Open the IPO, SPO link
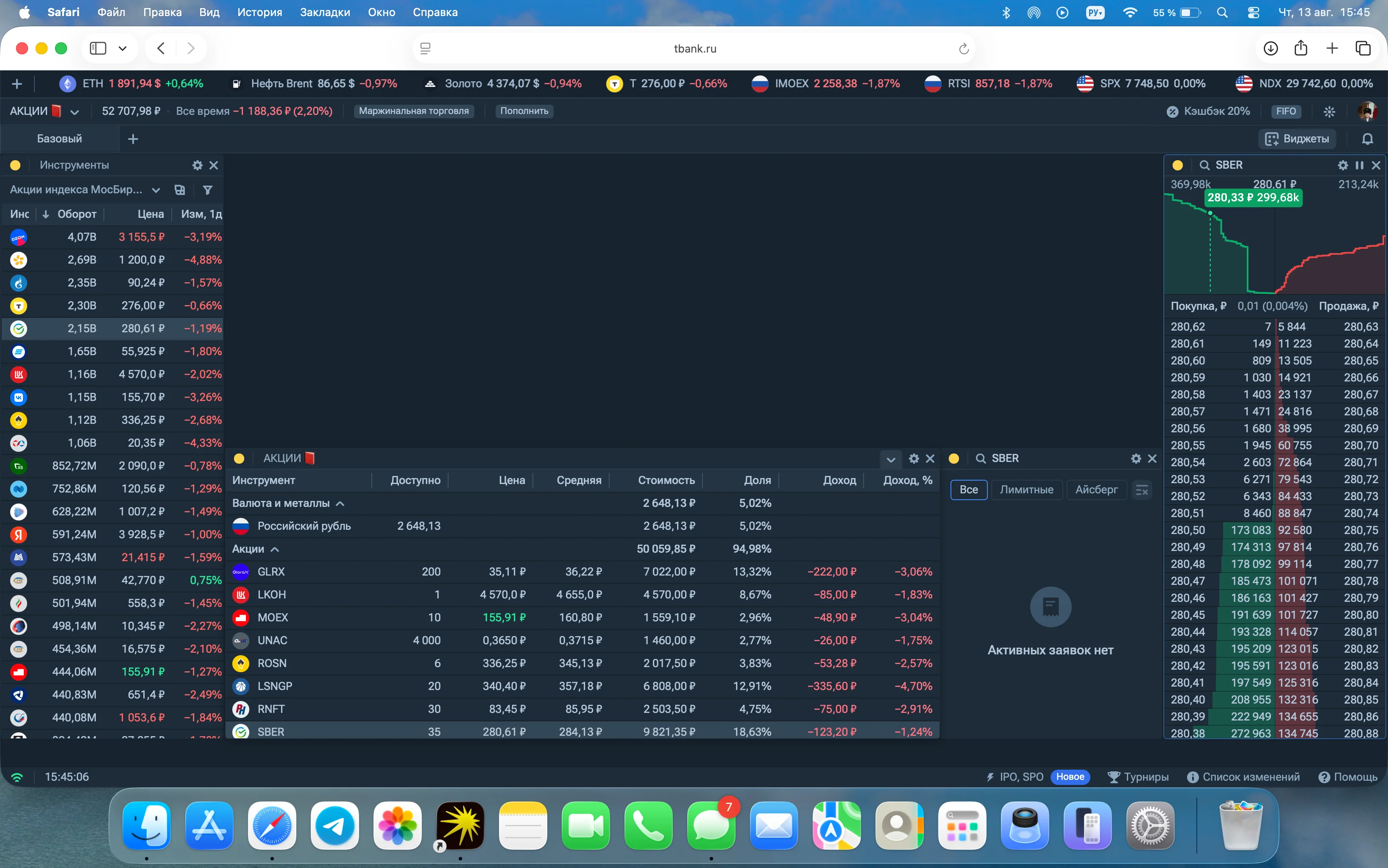1388x868 pixels. pos(1015,777)
